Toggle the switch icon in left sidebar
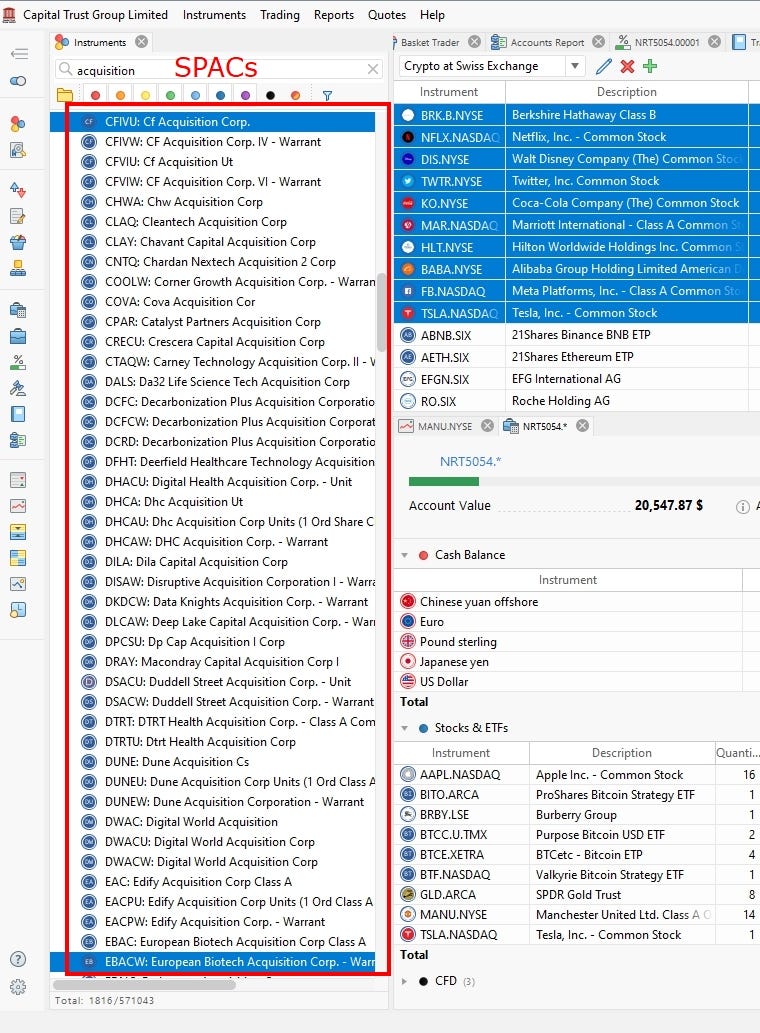Image resolution: width=760 pixels, height=1033 pixels. click(18, 81)
